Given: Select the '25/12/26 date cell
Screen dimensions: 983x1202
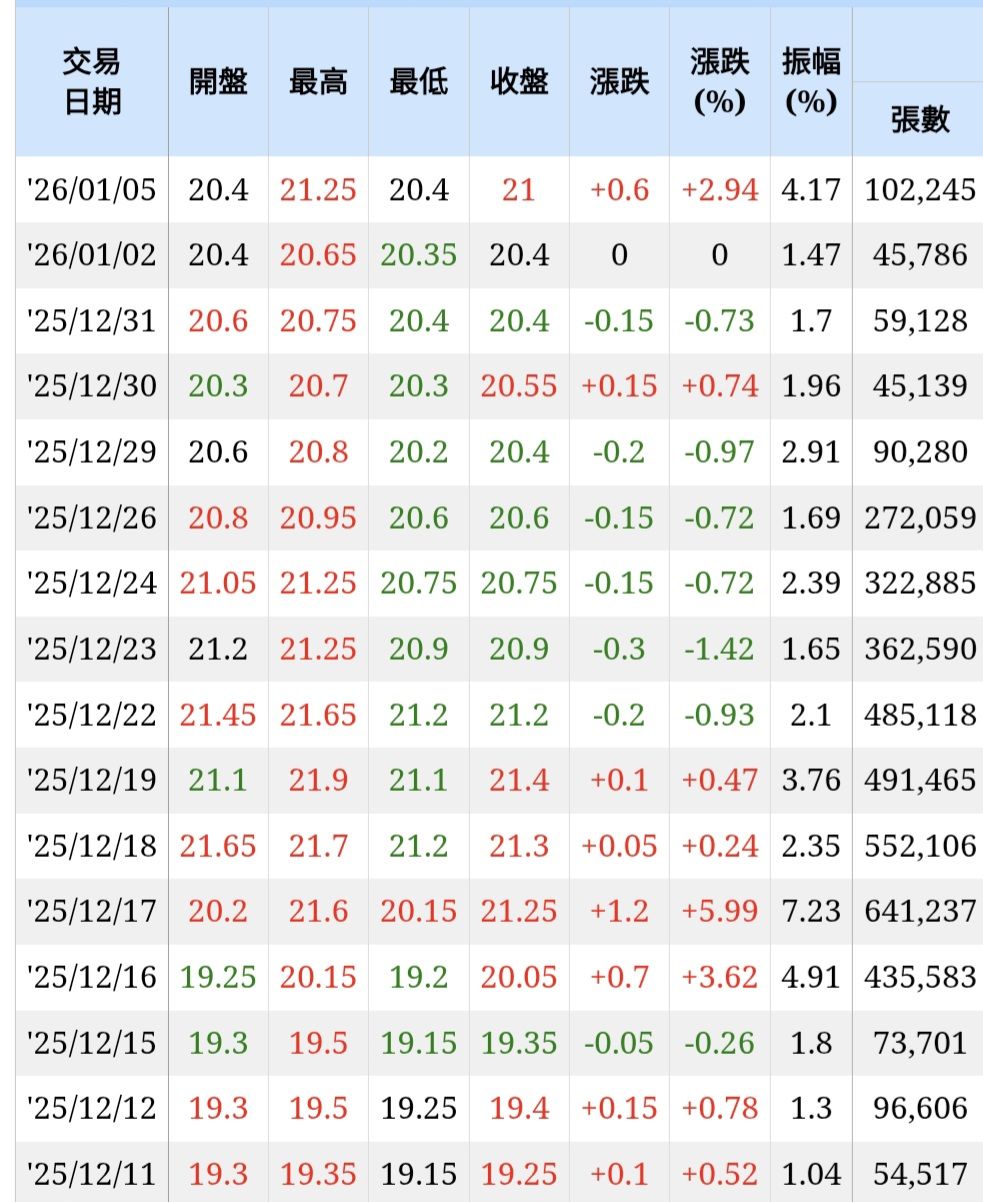Looking at the screenshot, I should (92, 518).
